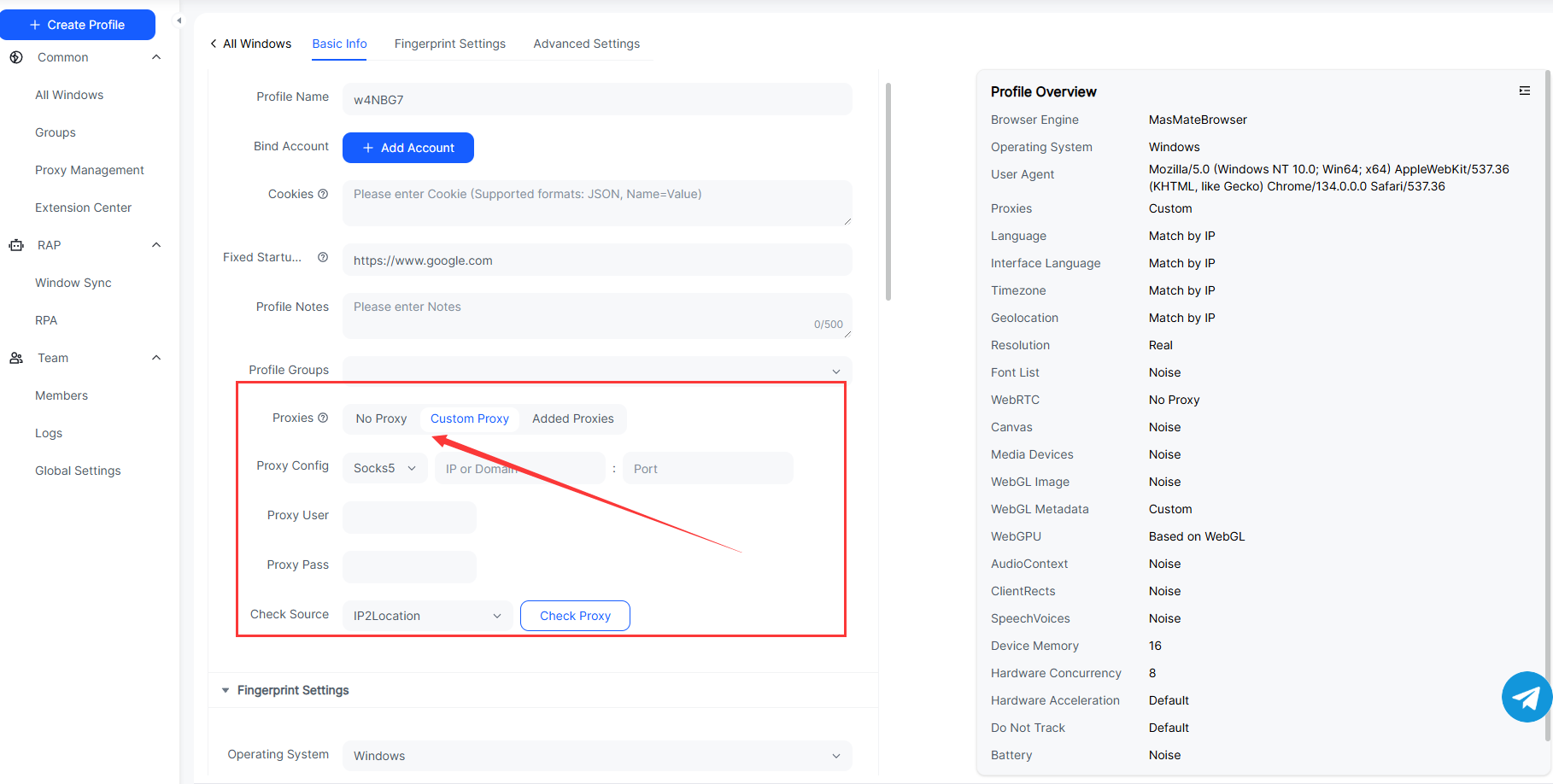Click the help icon beside Fixed Startup
Screen dimensions: 1553x784
pos(323,257)
